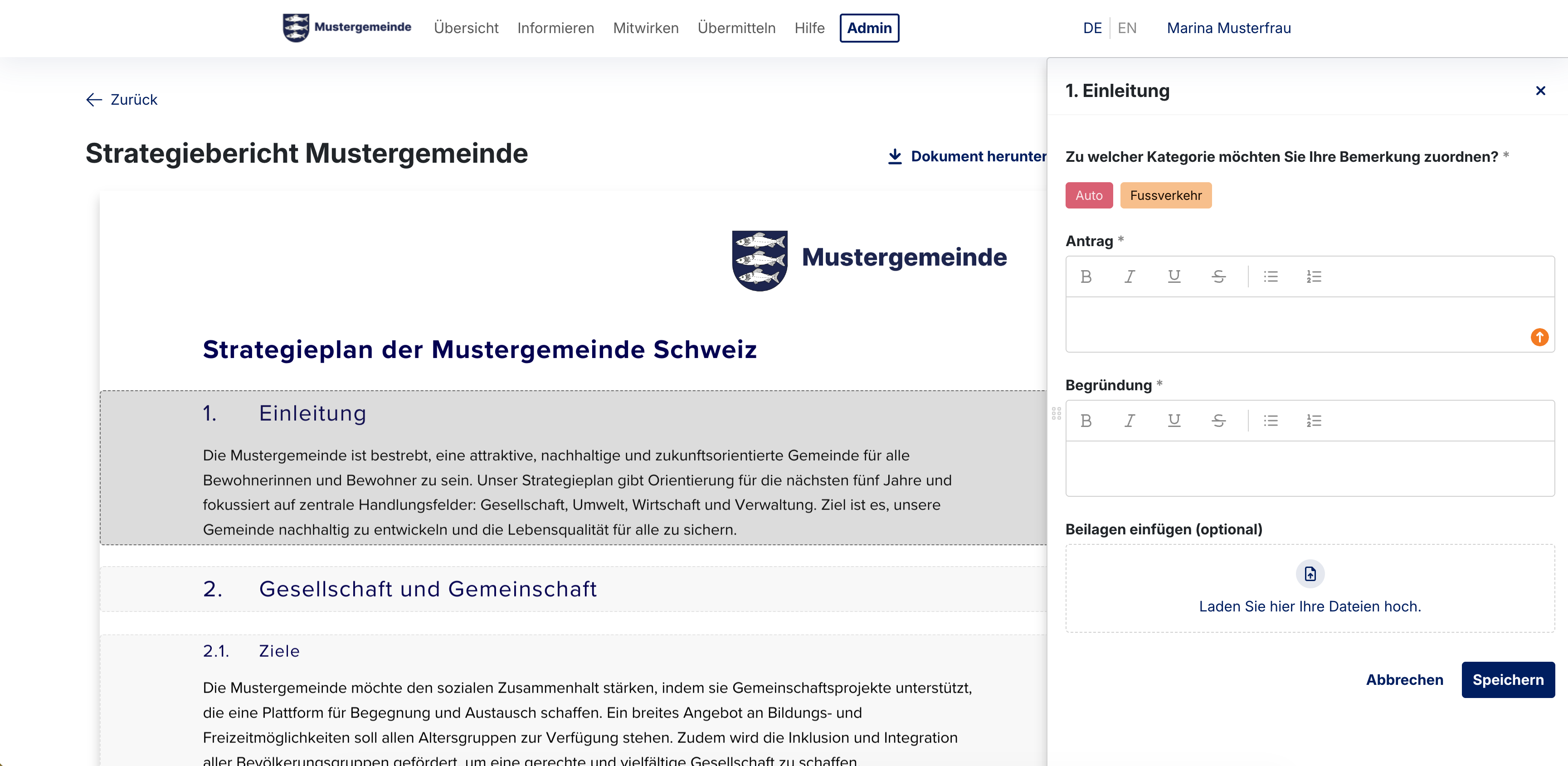This screenshot has height=766, width=1568.
Task: Click into the Begründung text area
Action: (x=1309, y=469)
